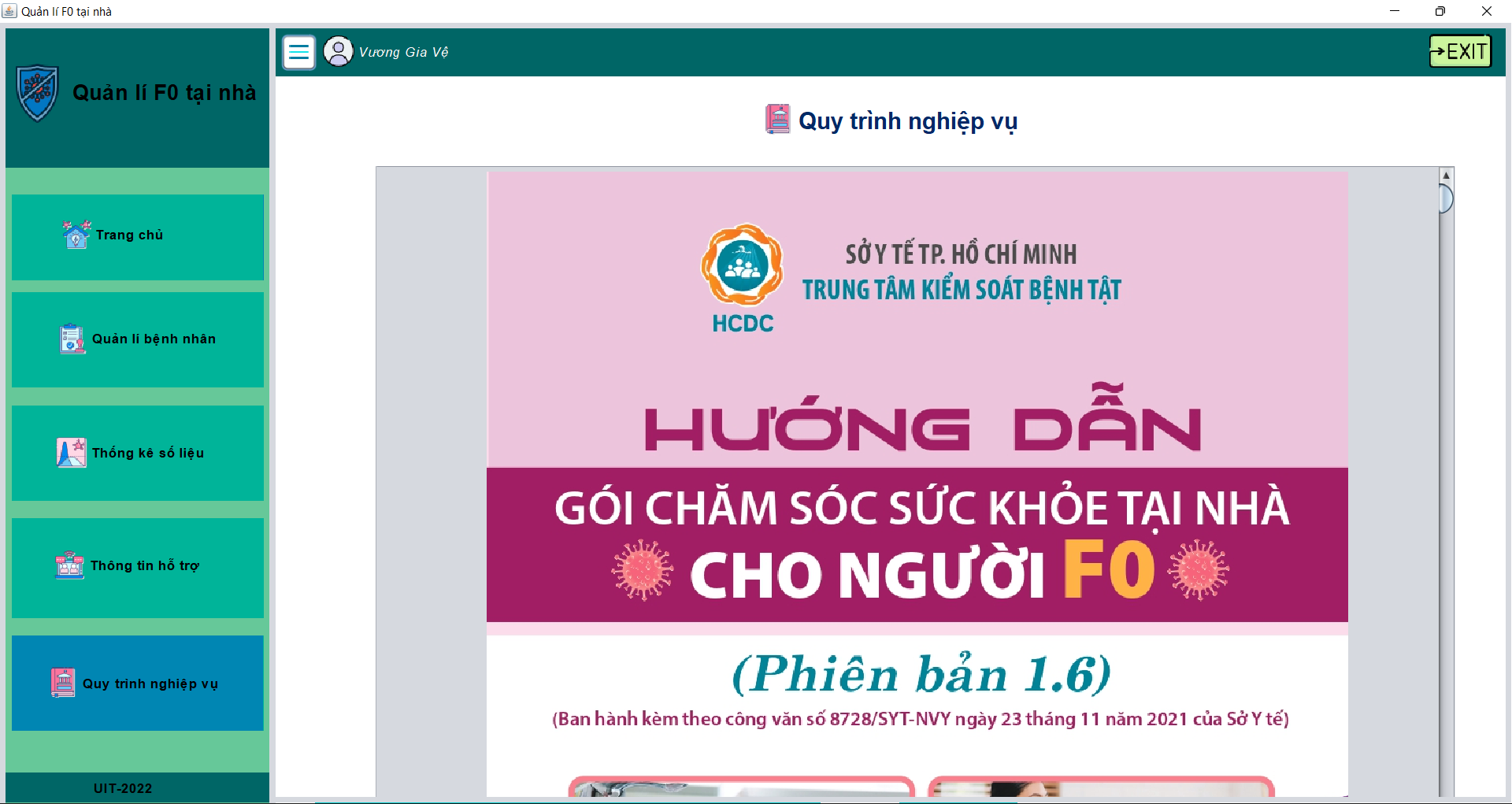Viewport: 1512px width, 804px height.
Task: Select the Quy trình nghiệp vụ menu item
Action: (138, 683)
